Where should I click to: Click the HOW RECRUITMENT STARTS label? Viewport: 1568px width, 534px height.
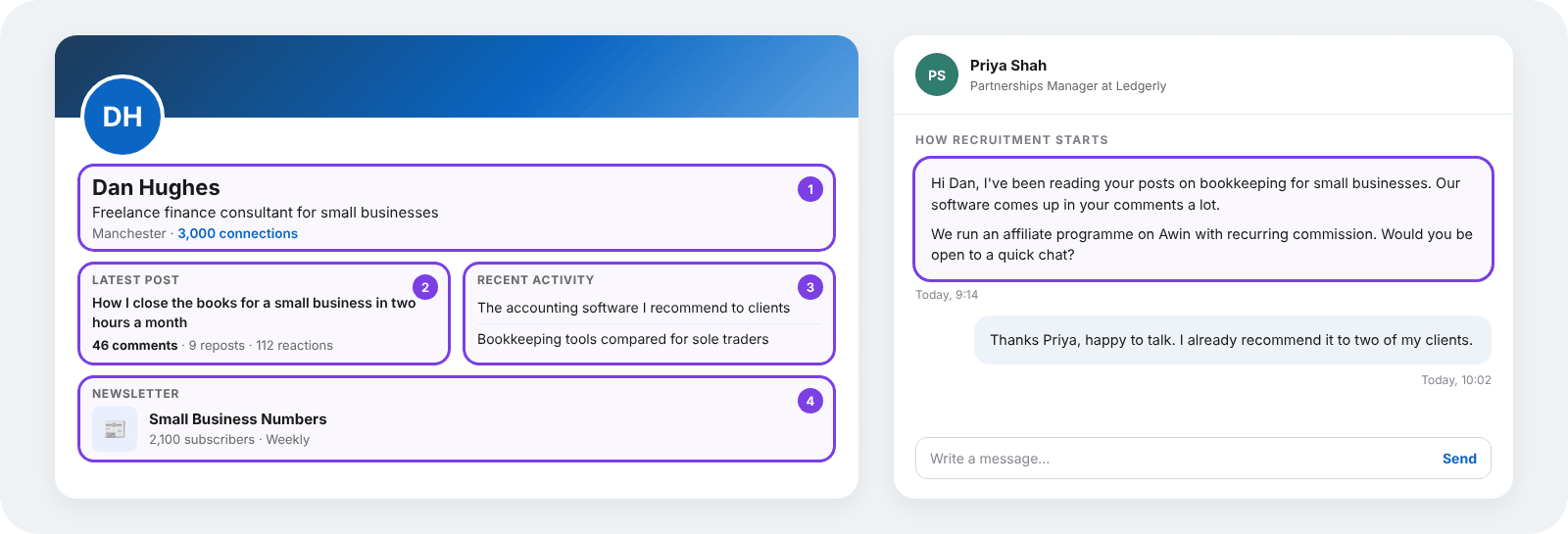point(1011,140)
